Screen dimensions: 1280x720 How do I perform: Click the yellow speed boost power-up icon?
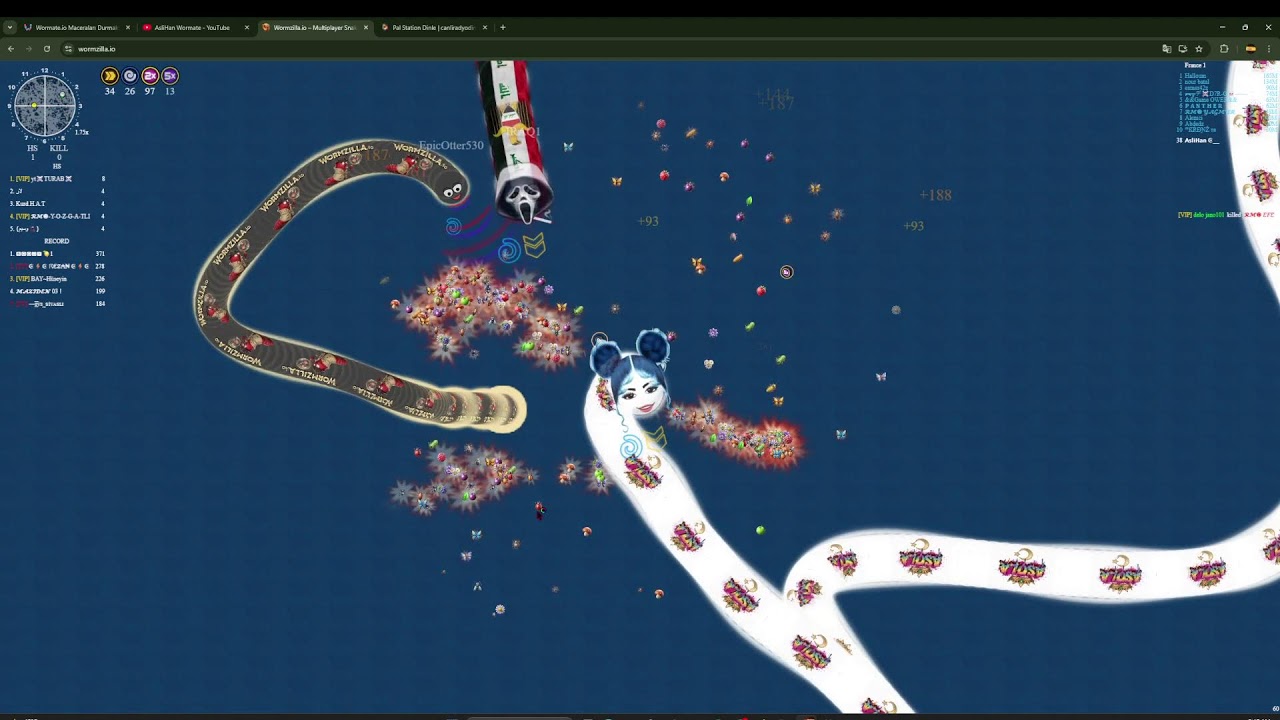[x=110, y=76]
